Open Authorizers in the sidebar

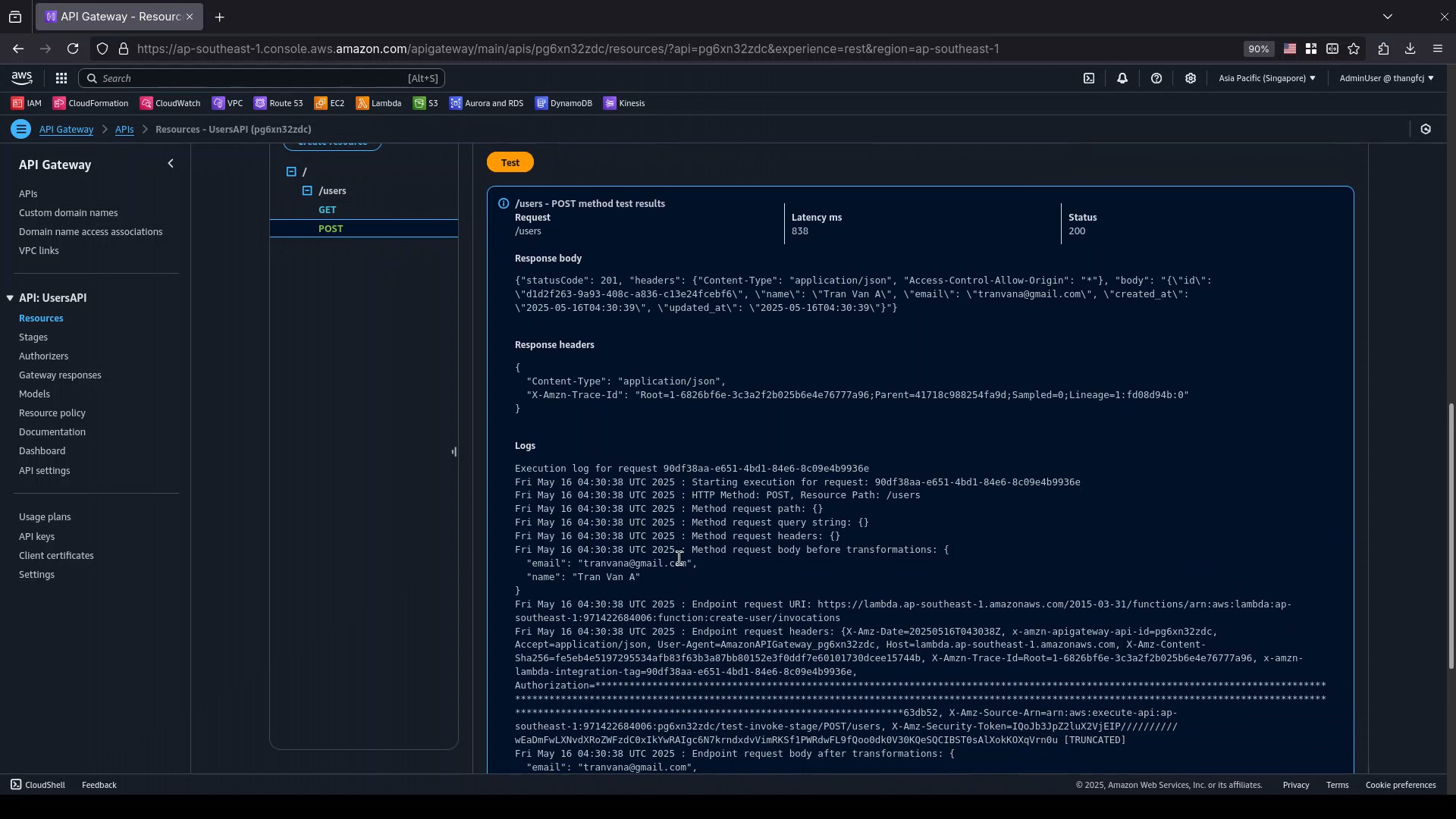click(43, 356)
